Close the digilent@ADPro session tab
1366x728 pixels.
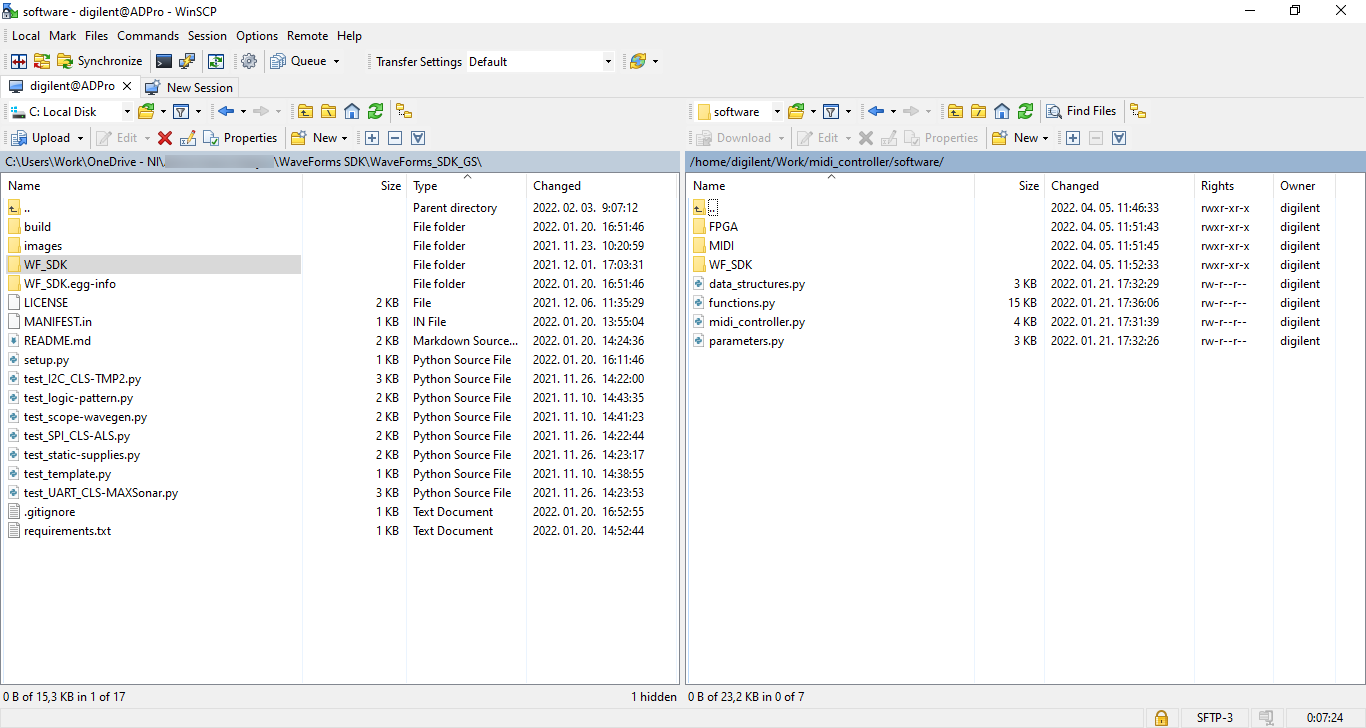127,86
